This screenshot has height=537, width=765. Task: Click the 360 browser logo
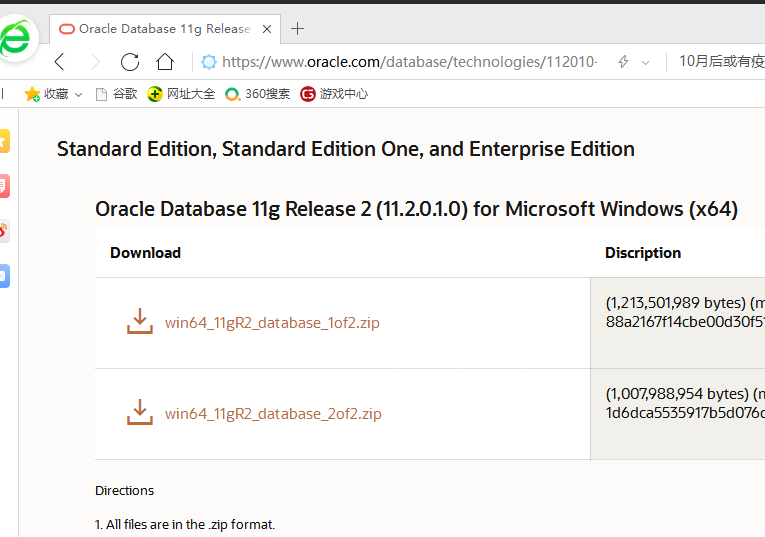click(x=17, y=38)
